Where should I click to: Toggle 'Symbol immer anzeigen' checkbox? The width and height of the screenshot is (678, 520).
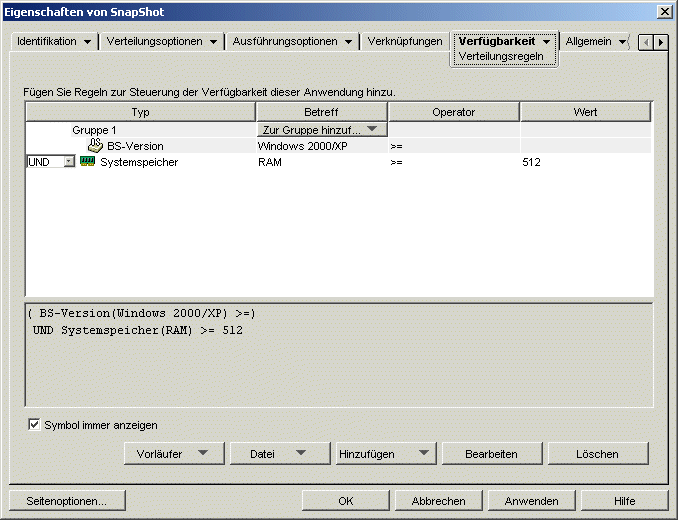pos(35,425)
